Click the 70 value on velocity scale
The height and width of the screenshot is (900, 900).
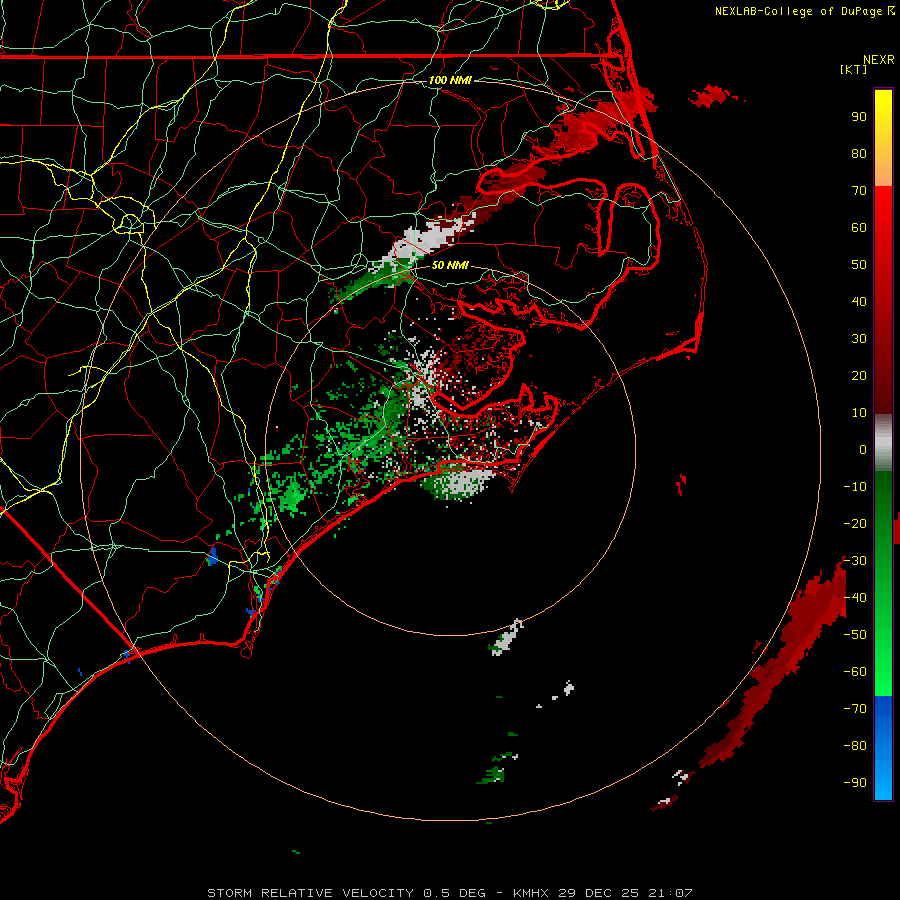(x=859, y=191)
